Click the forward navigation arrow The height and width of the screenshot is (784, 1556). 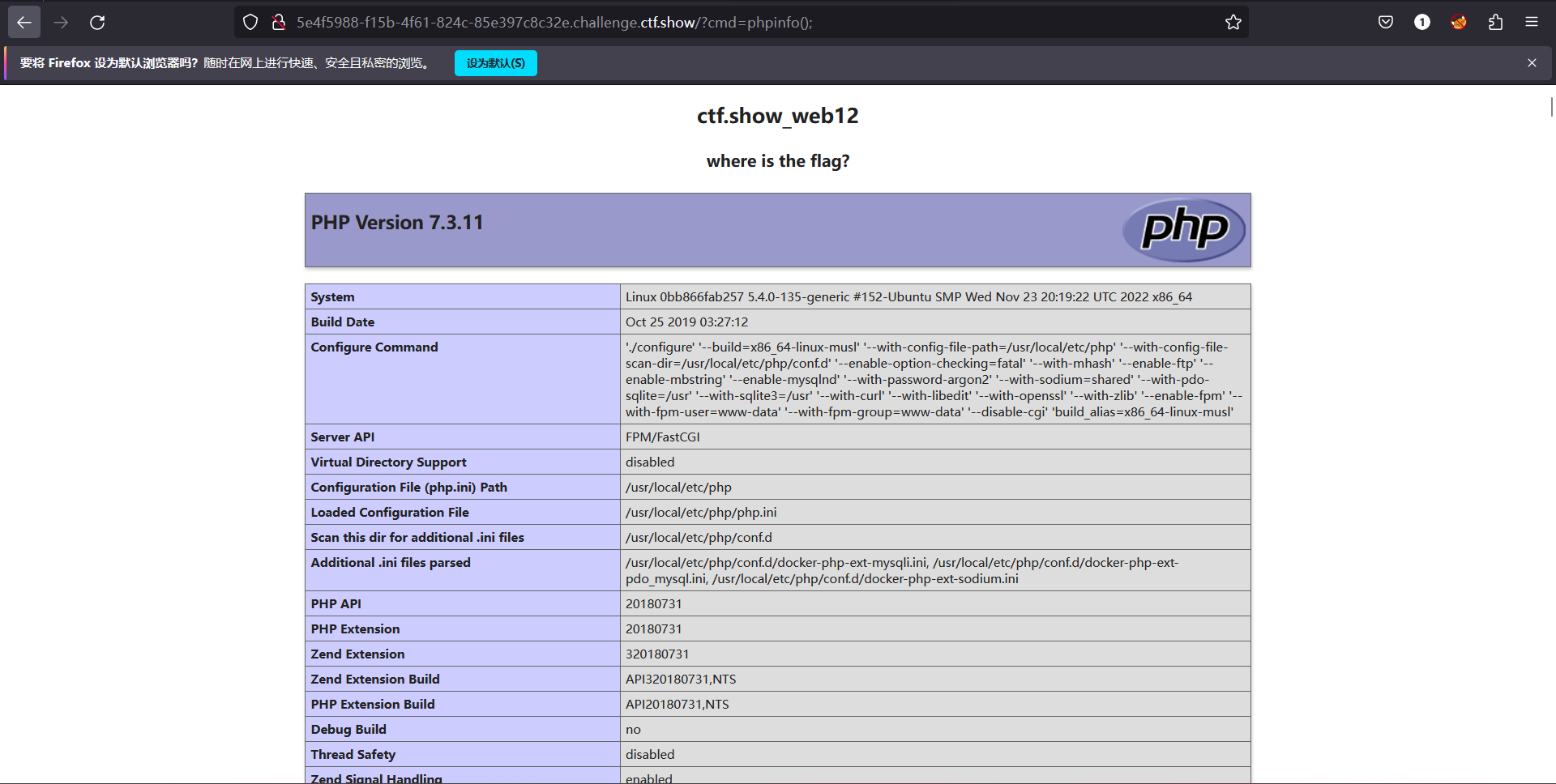(x=61, y=23)
